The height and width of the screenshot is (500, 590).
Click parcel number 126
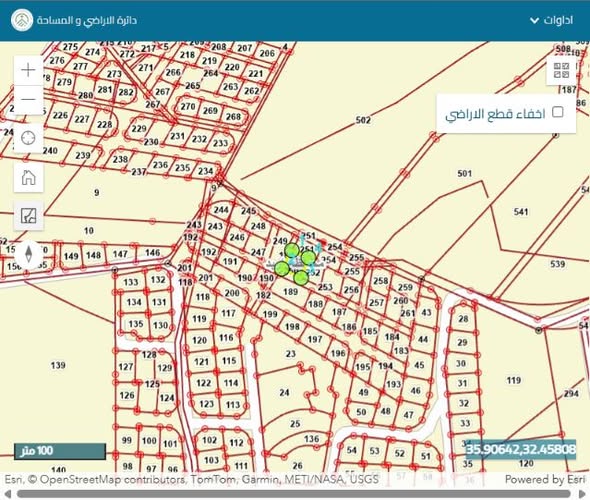127,395
